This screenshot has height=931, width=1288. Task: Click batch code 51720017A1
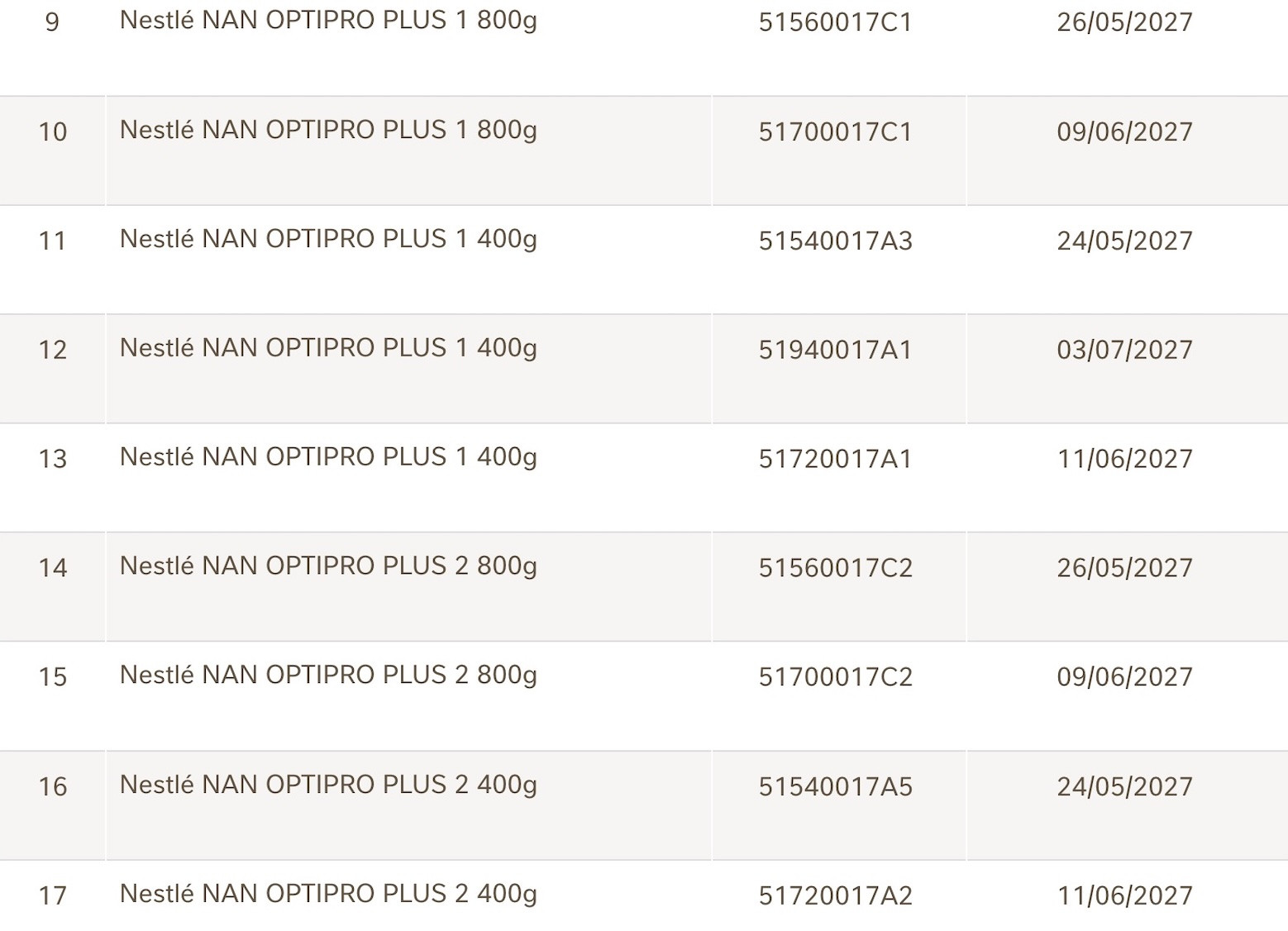point(835,459)
